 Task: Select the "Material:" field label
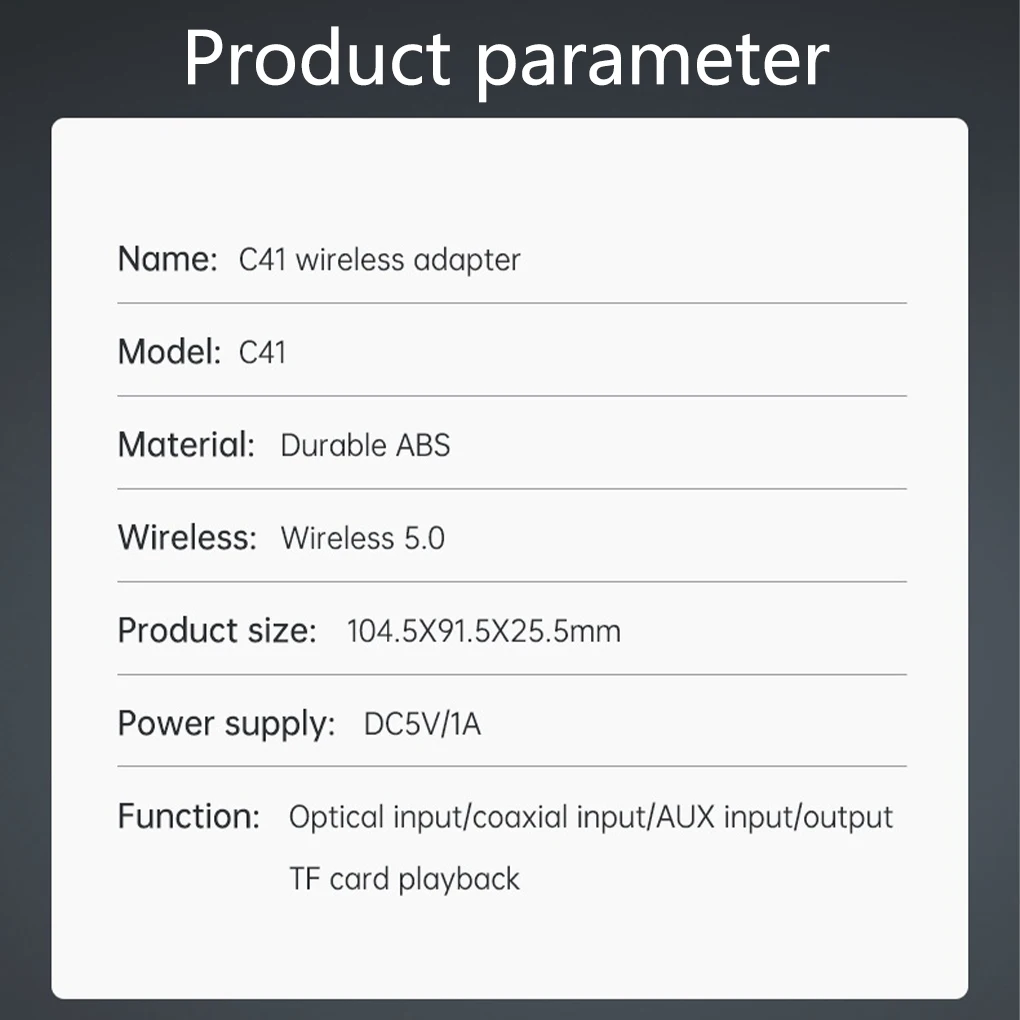tap(186, 445)
